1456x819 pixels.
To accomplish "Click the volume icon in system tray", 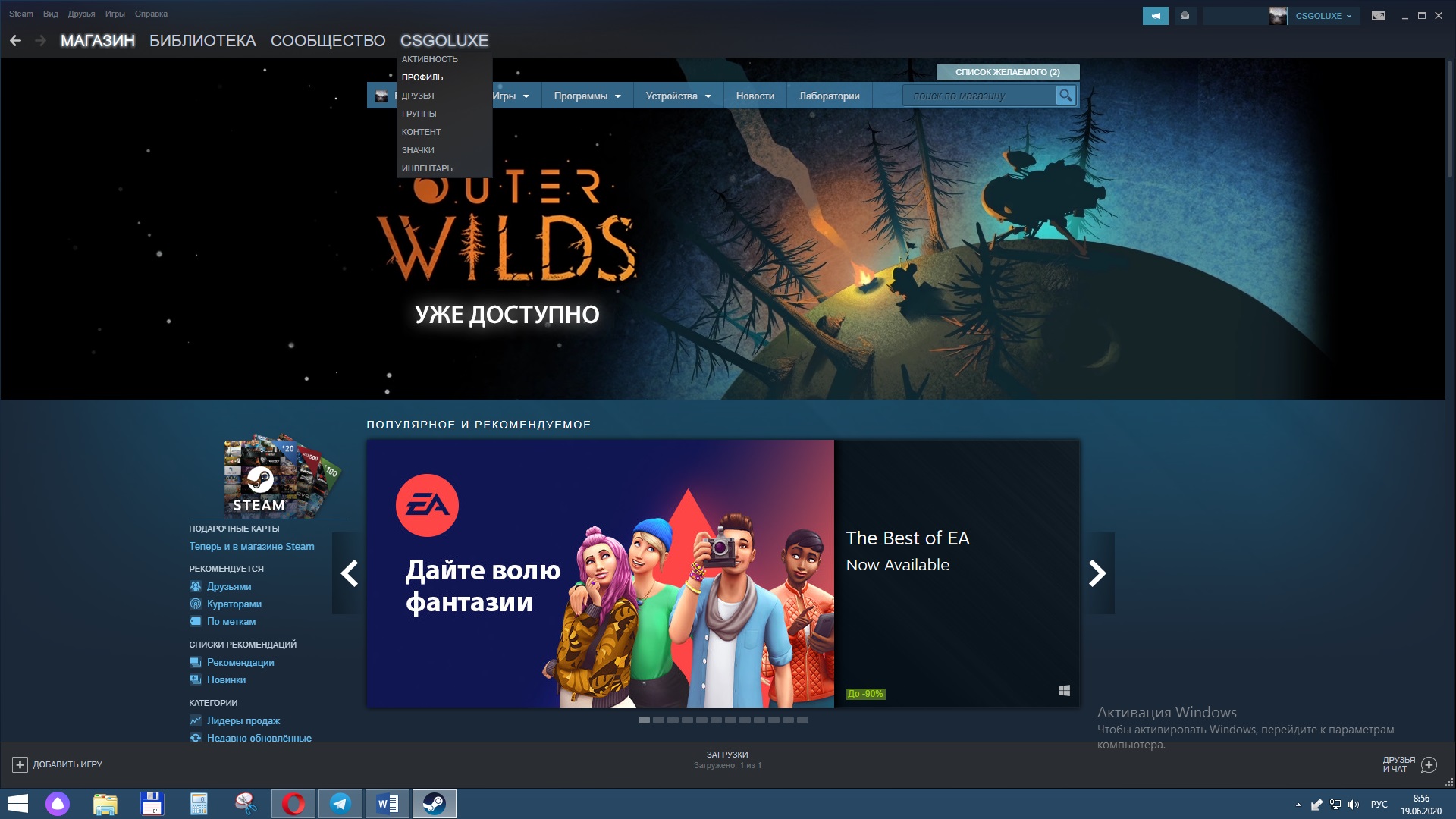I will pyautogui.click(x=1354, y=805).
